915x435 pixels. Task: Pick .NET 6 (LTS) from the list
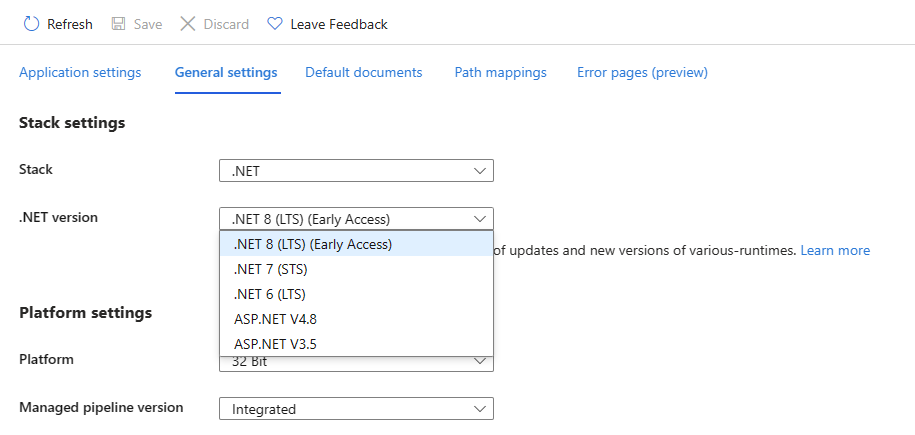point(357,294)
